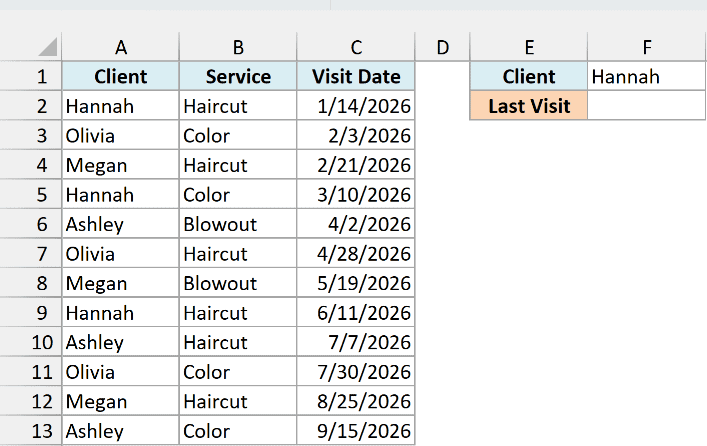
Task: Click Color service in row 11
Action: point(238,372)
